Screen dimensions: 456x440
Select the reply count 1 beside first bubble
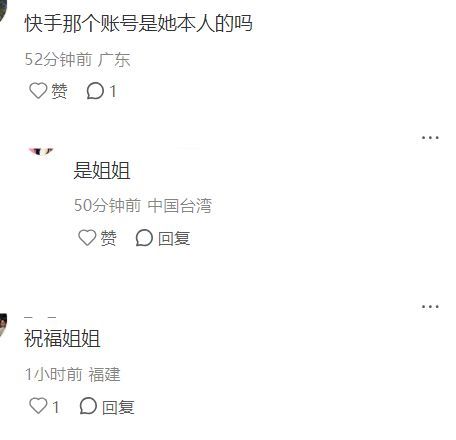click(113, 91)
